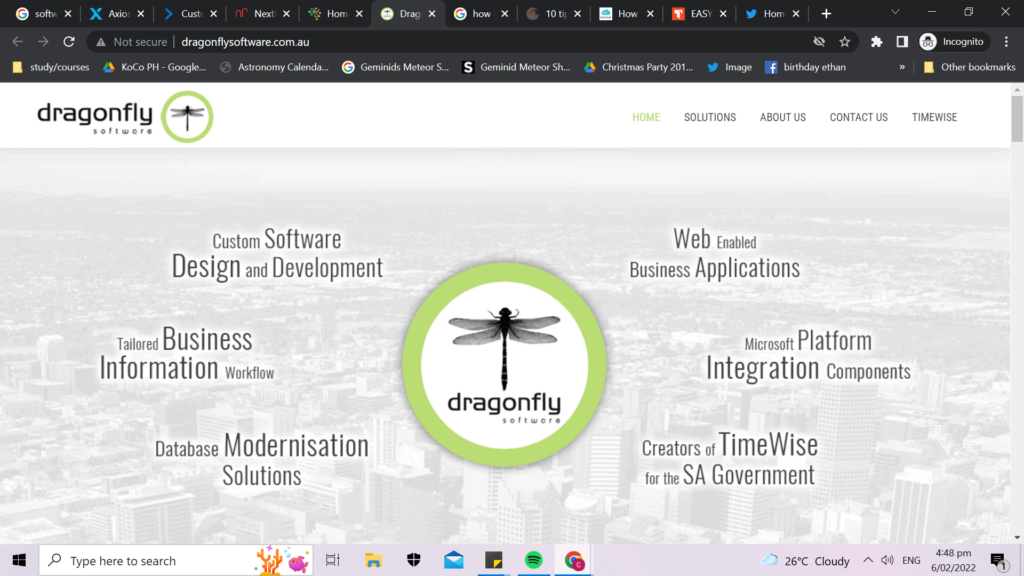Open the tab search chevron

click(x=895, y=12)
